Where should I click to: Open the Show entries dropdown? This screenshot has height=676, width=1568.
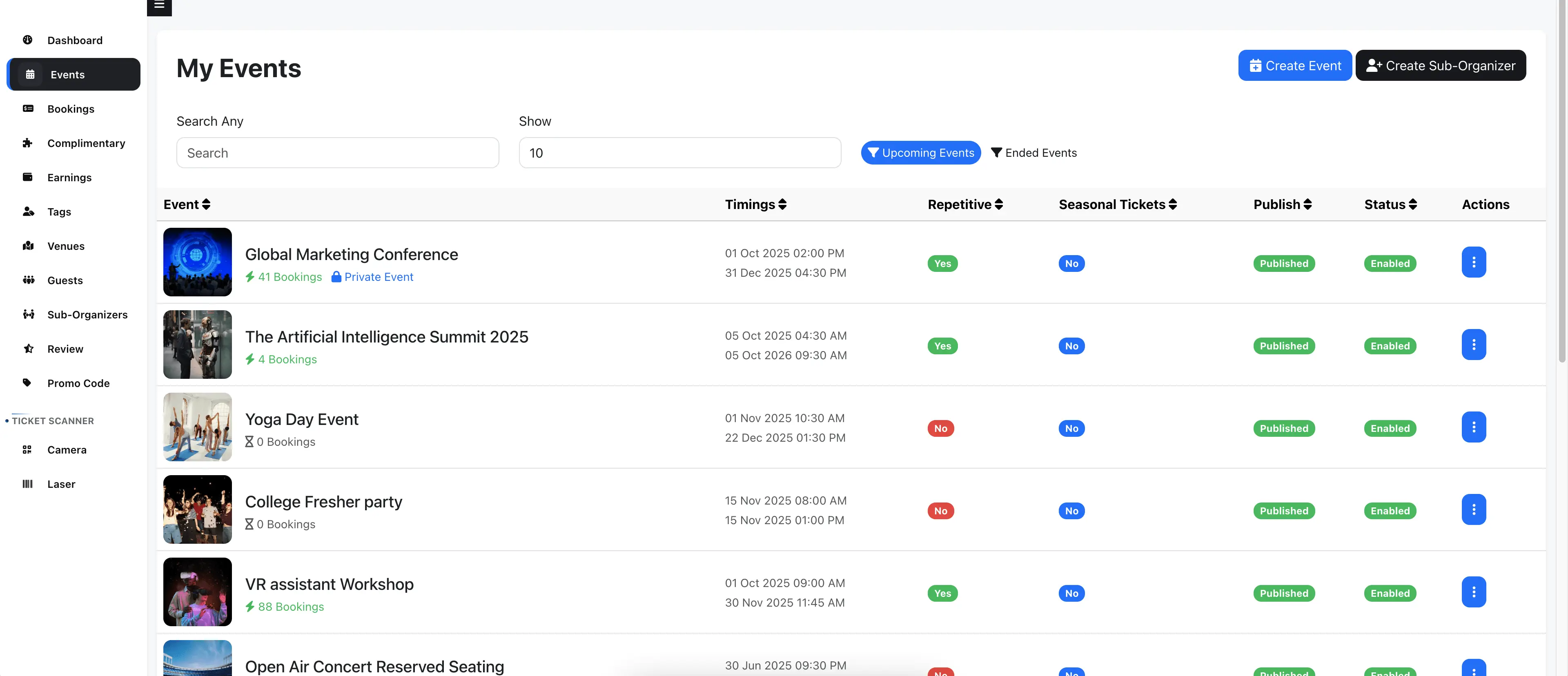[x=679, y=153]
